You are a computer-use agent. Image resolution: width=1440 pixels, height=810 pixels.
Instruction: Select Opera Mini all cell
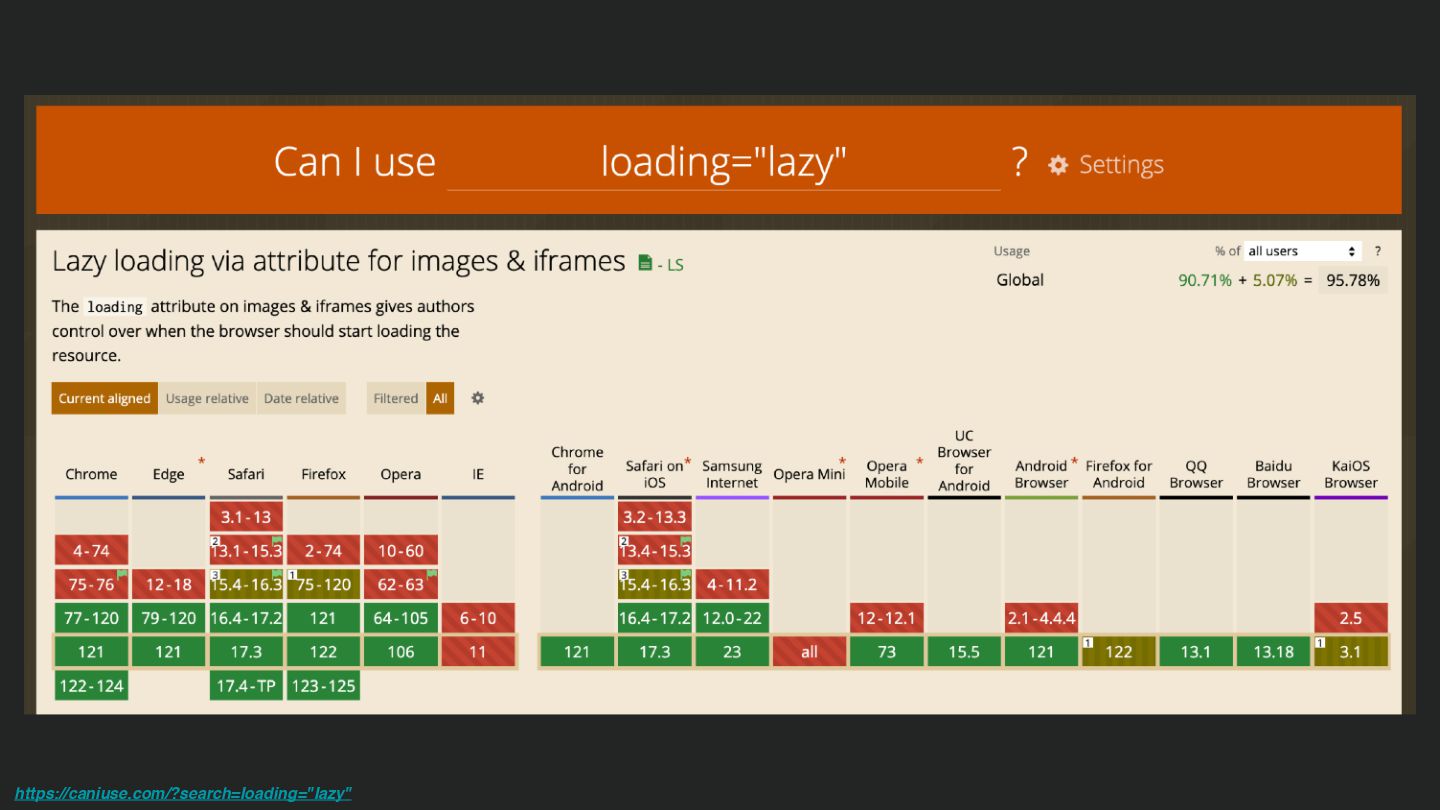[809, 652]
